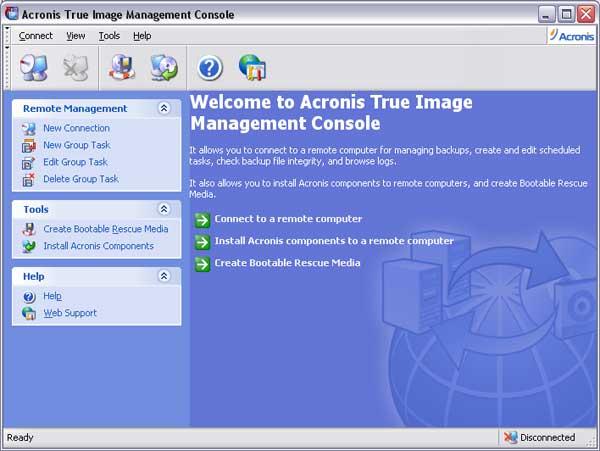Open the Help link in Help panel

[52, 296]
